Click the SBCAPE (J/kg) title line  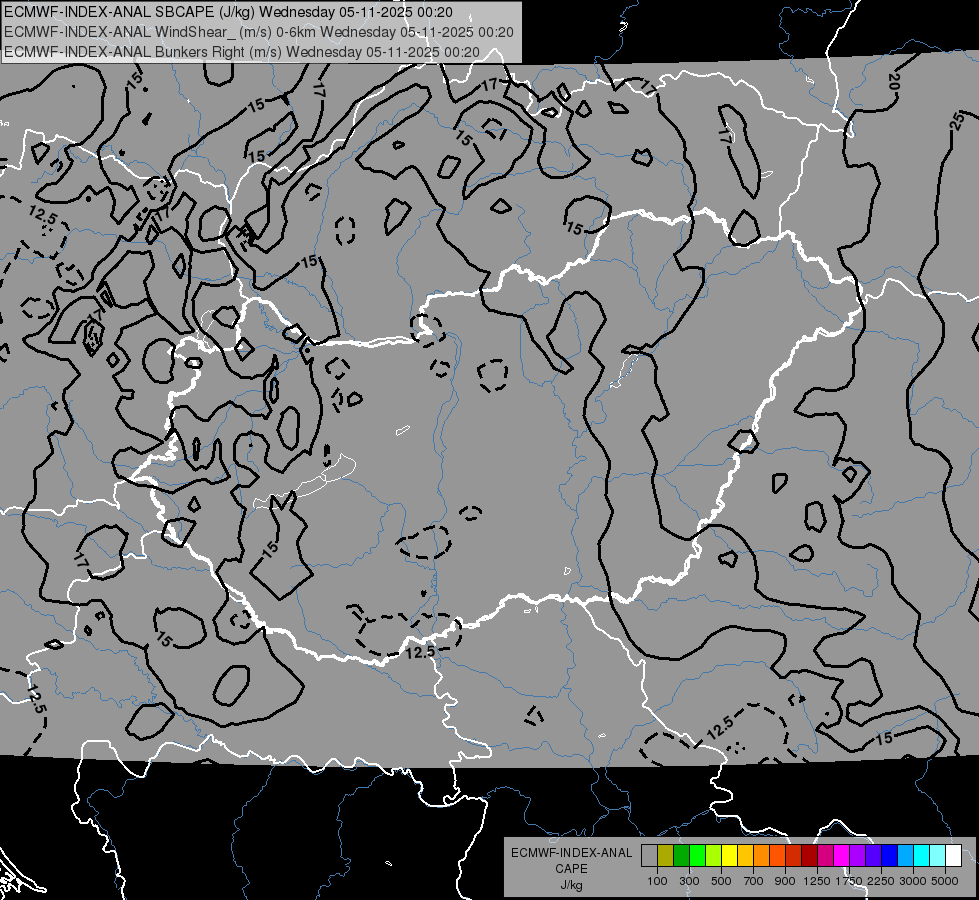point(229,12)
